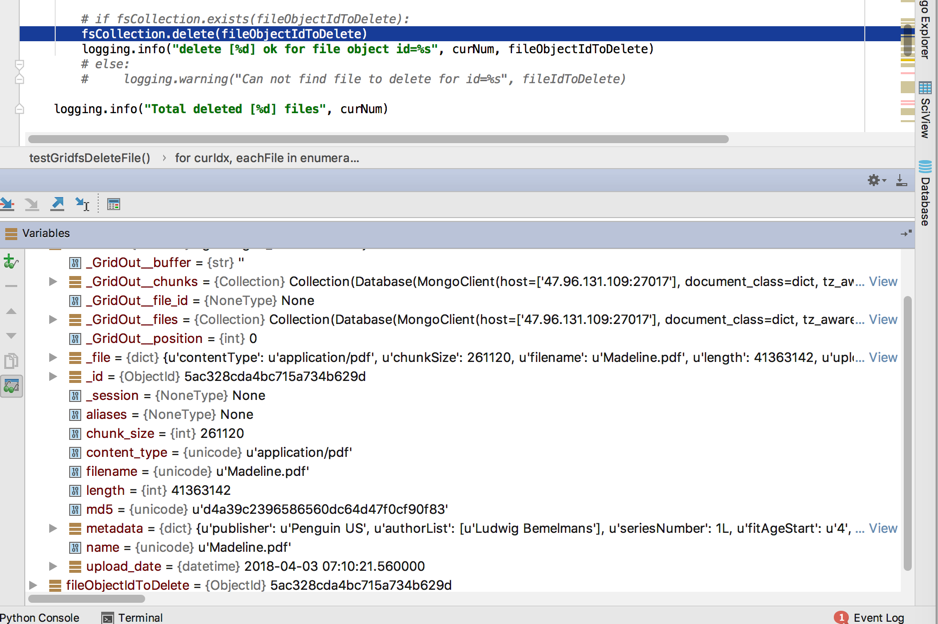Toggle the Show Watches in Variables icon
Viewport: 938px width, 624px height.
pos(11,386)
